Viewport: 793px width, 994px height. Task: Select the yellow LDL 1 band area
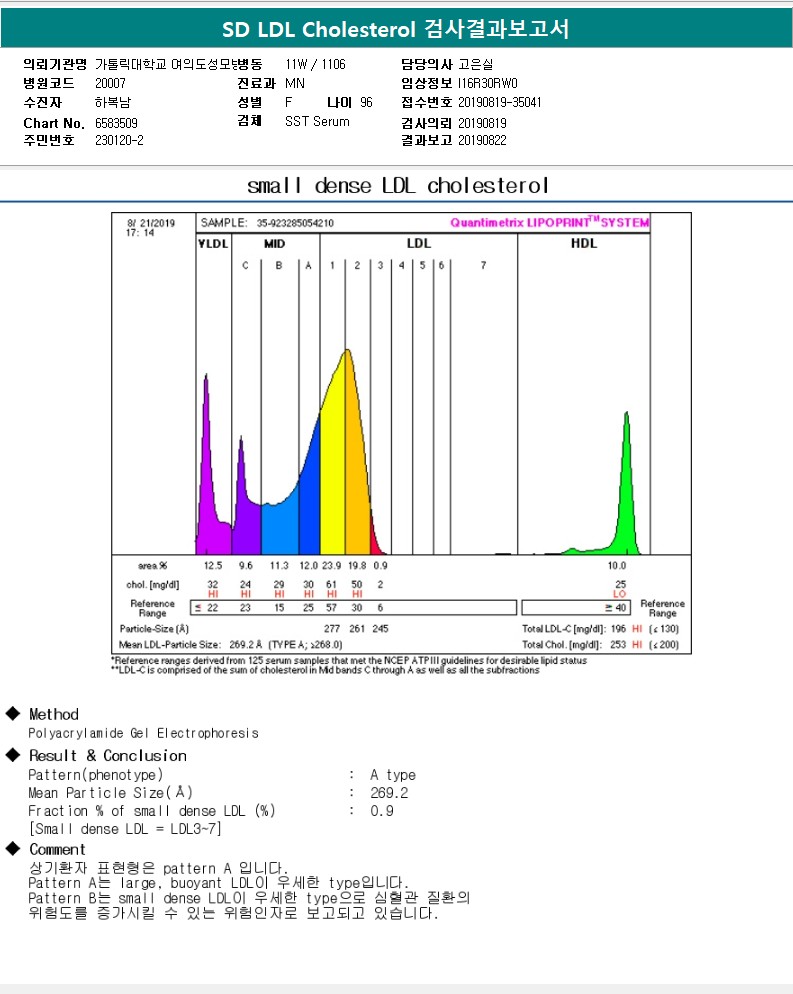click(333, 470)
